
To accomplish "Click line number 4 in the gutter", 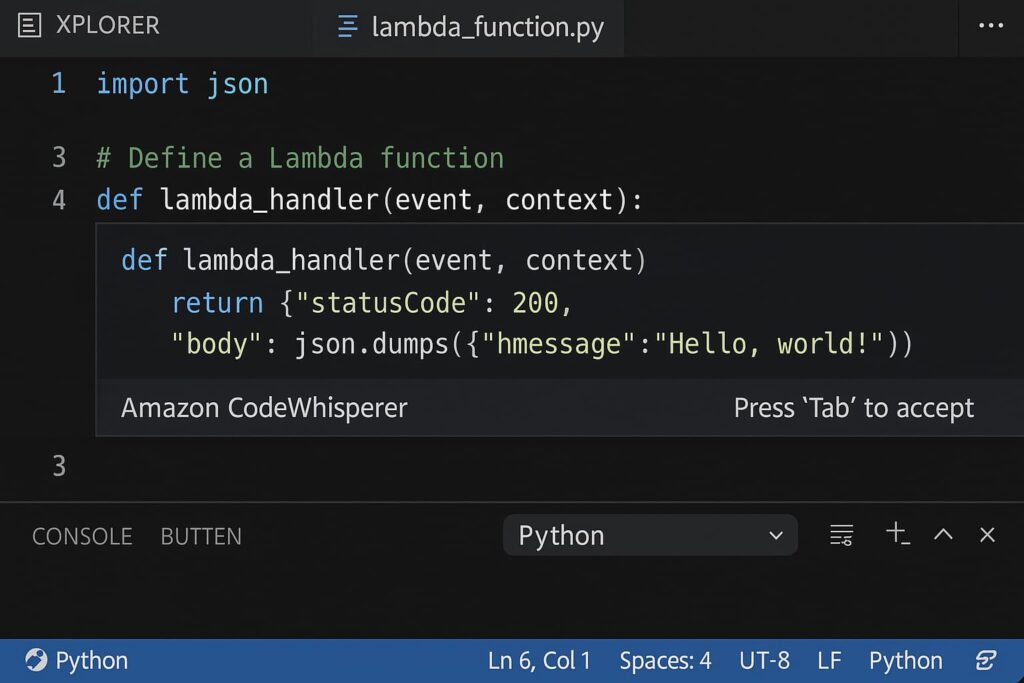I will pos(59,200).
